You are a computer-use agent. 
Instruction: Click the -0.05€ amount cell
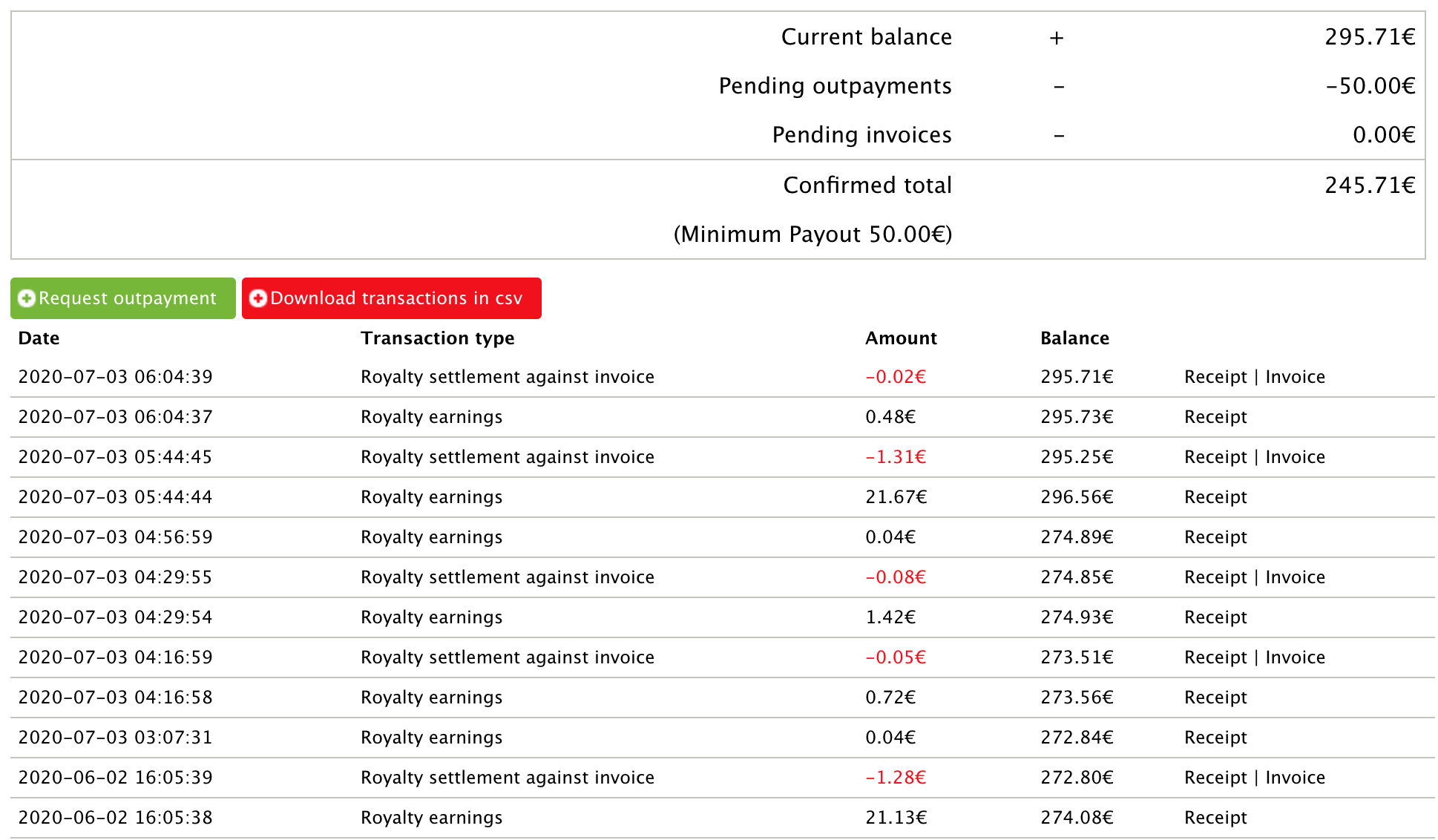(x=896, y=657)
